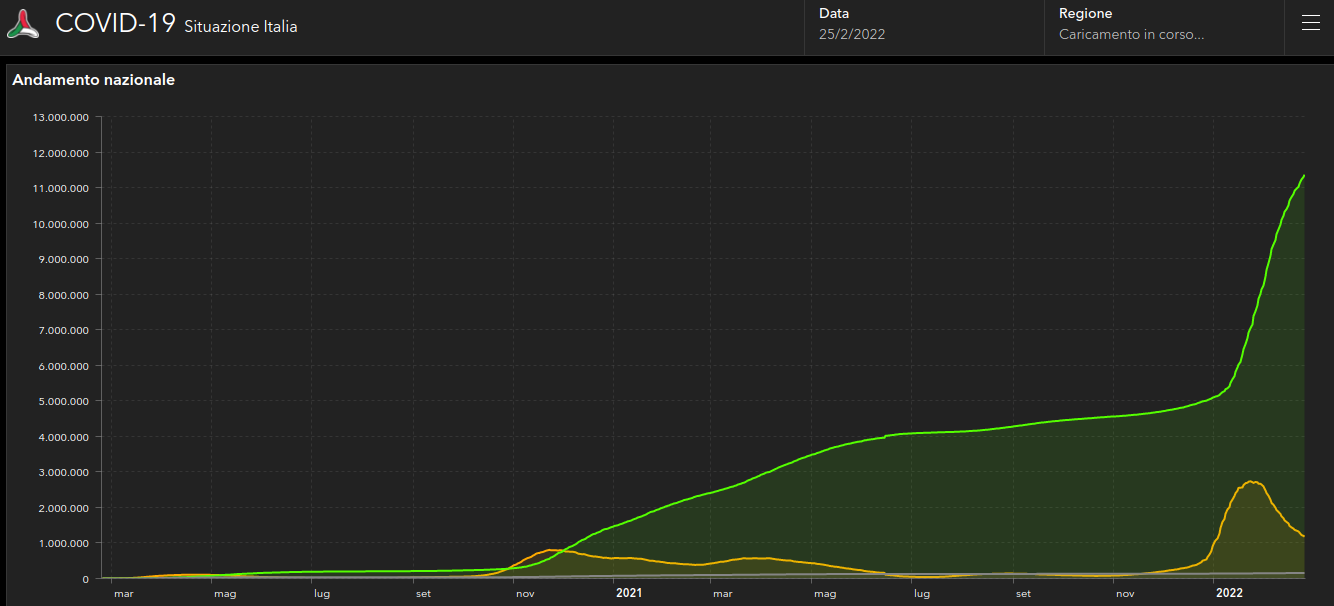This screenshot has height=606, width=1334.
Task: Click the gray line at its right end
Action: pyautogui.click(x=1303, y=573)
